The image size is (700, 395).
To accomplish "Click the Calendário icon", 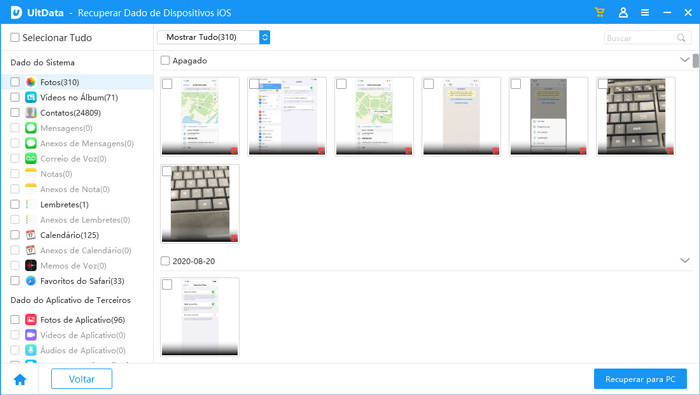I will click(31, 235).
